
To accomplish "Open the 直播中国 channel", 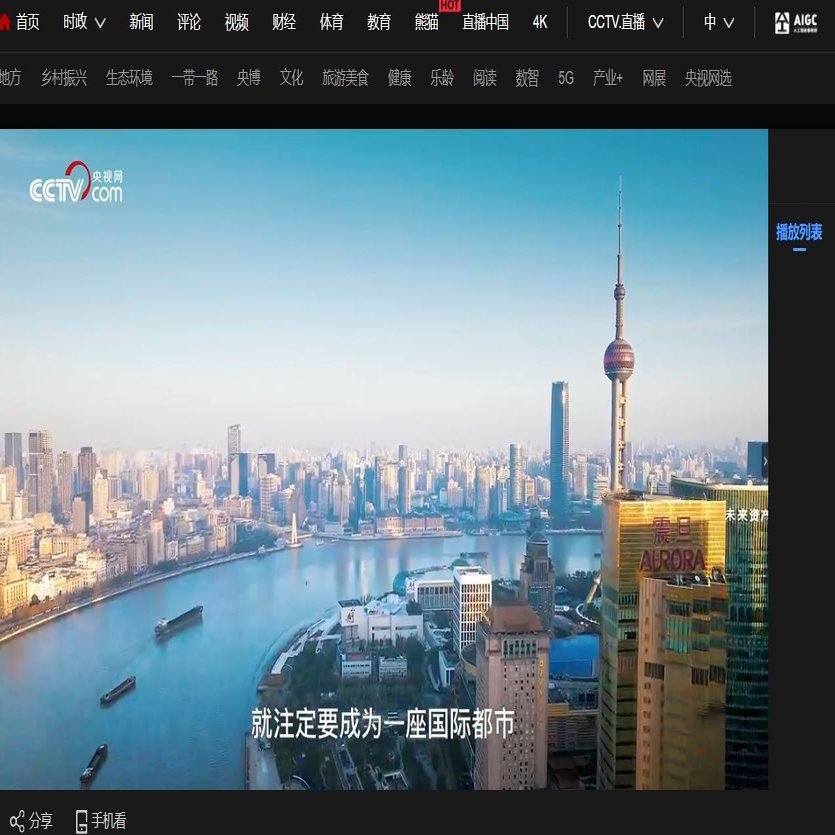I will (x=485, y=22).
